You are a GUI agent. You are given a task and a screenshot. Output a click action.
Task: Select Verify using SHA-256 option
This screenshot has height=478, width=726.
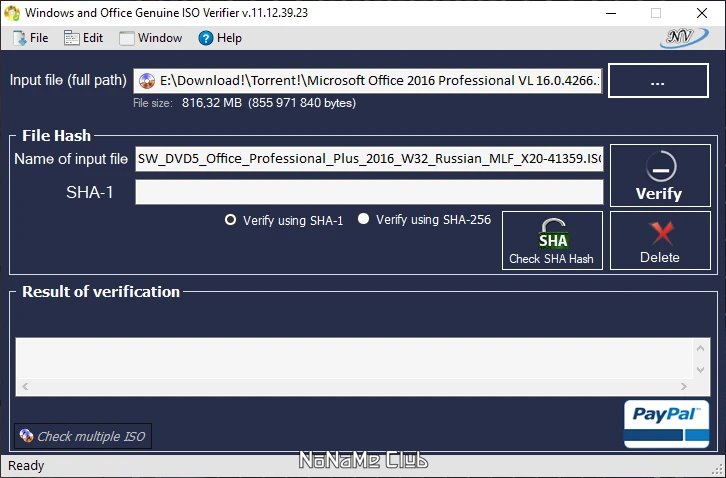(424, 219)
